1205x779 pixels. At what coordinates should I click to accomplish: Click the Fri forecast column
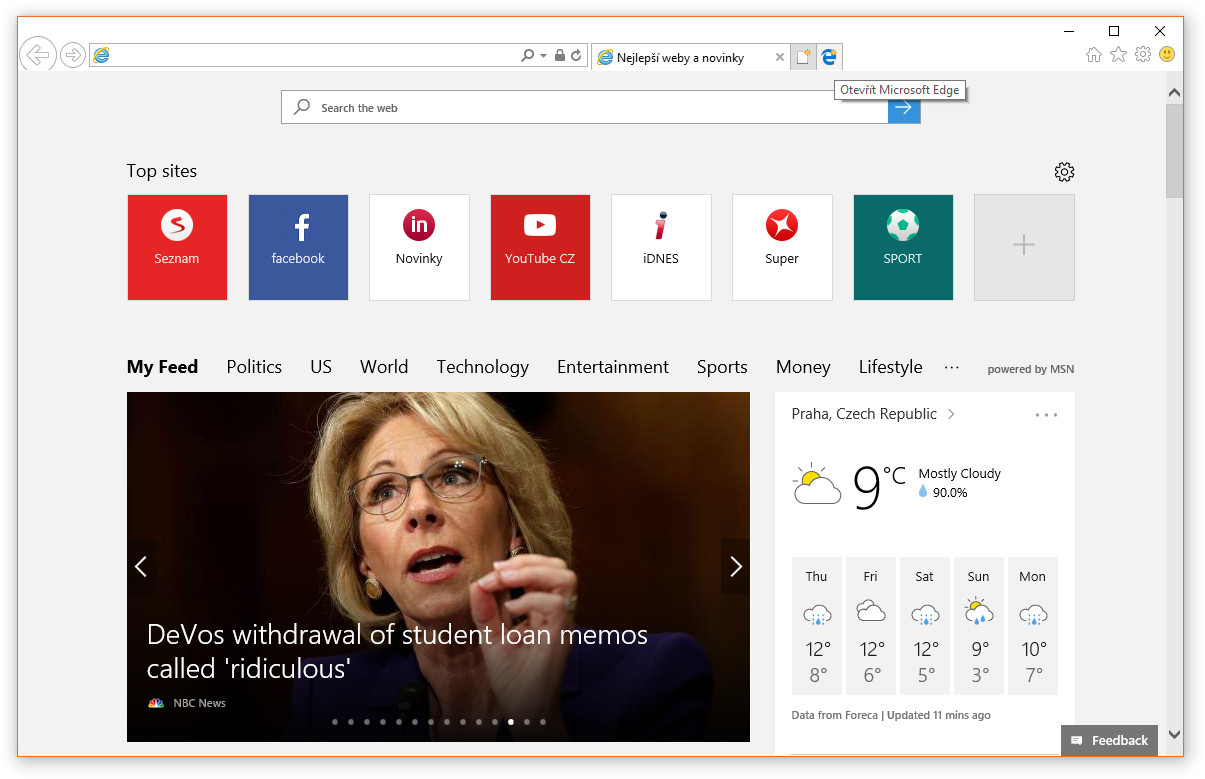pos(871,626)
